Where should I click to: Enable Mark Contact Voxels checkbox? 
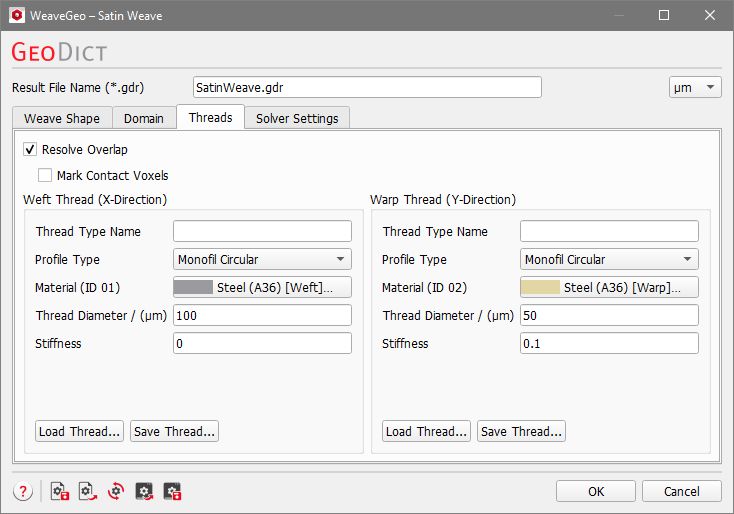(x=45, y=175)
